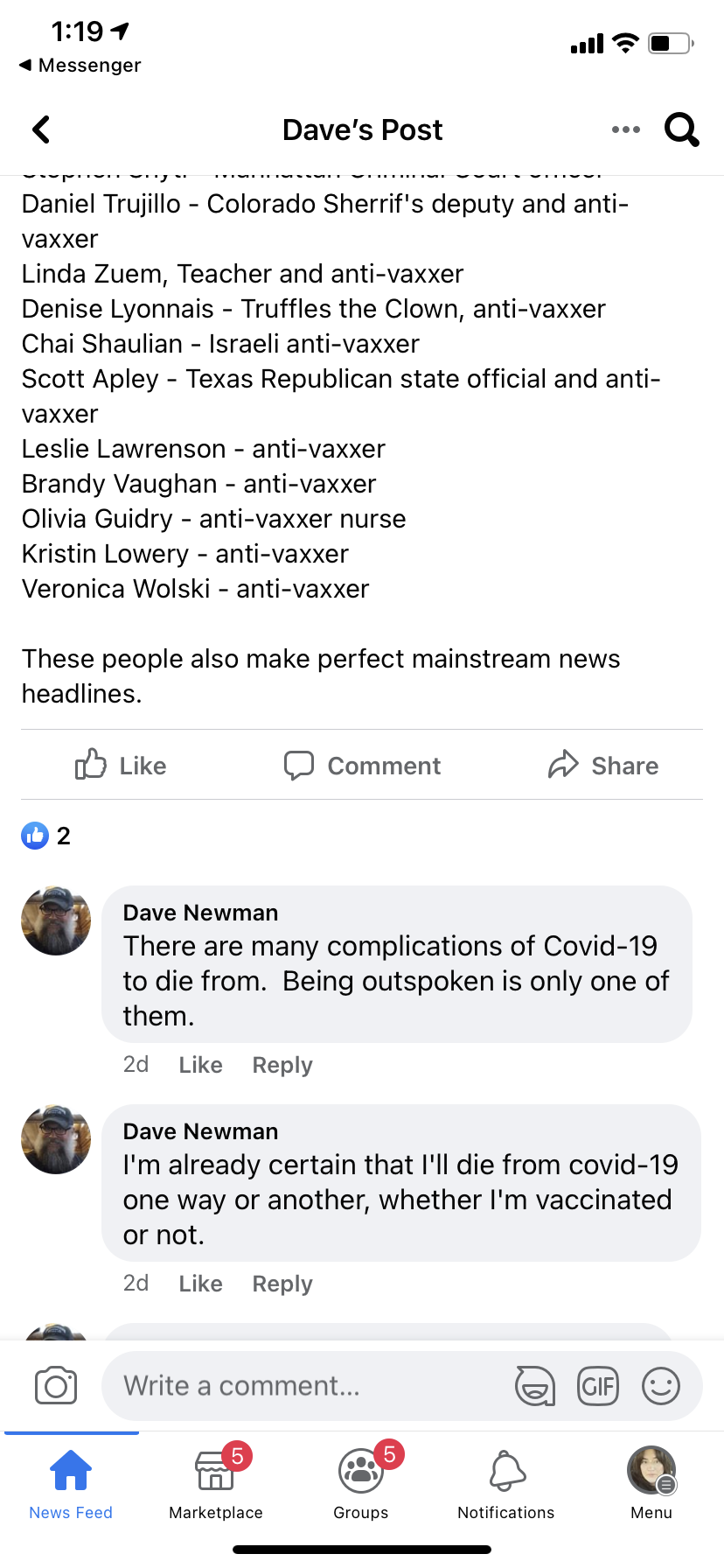Image resolution: width=724 pixels, height=1568 pixels.
Task: Tap the search magnifier icon
Action: 681,129
